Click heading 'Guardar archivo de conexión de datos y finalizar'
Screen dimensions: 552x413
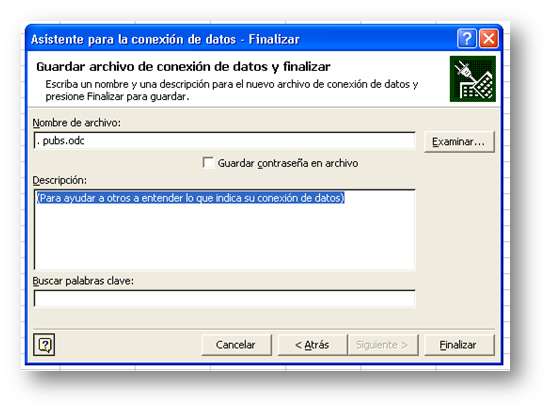click(x=183, y=67)
